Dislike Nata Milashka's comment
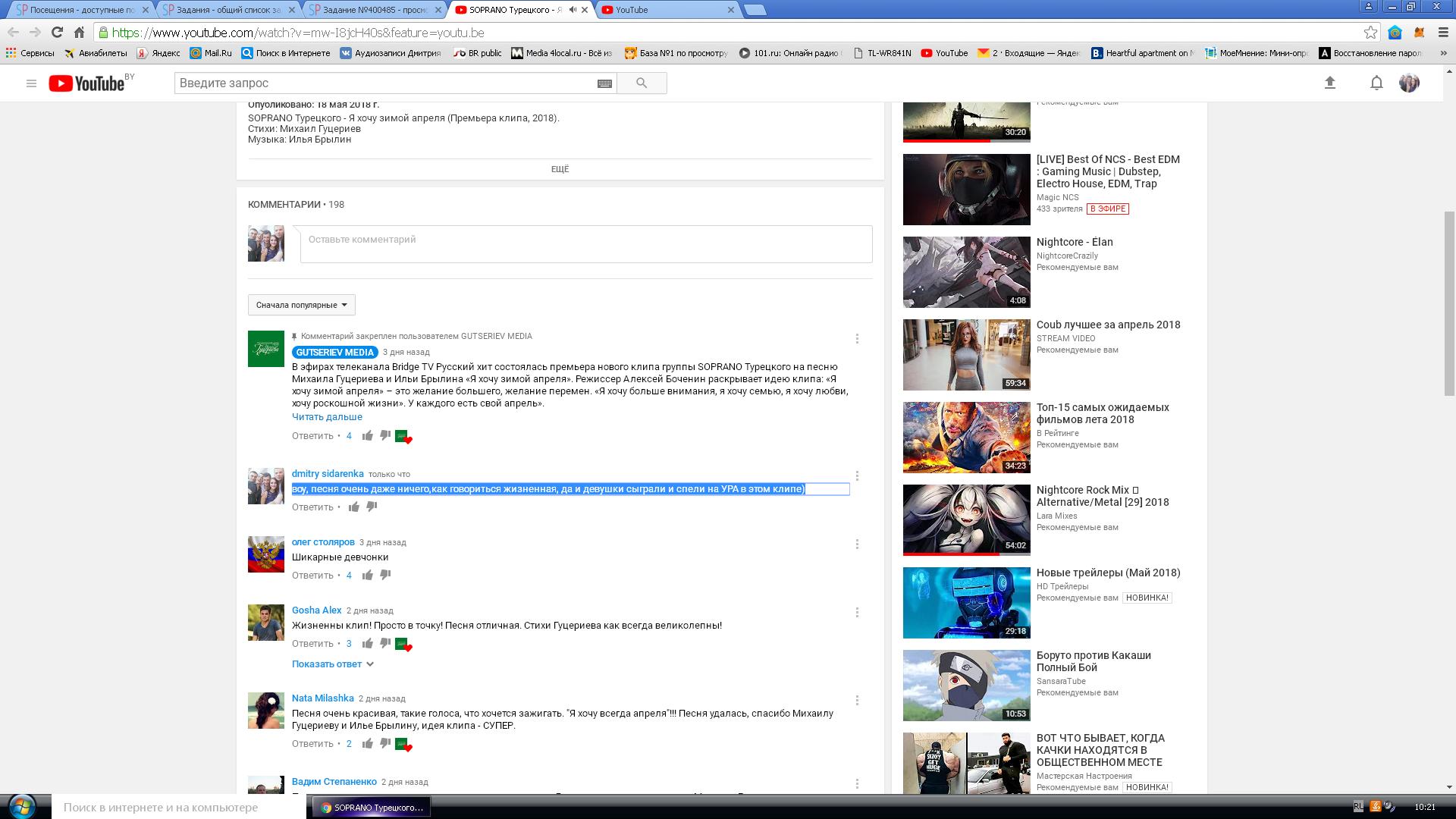The width and height of the screenshot is (1456, 819). coord(385,744)
